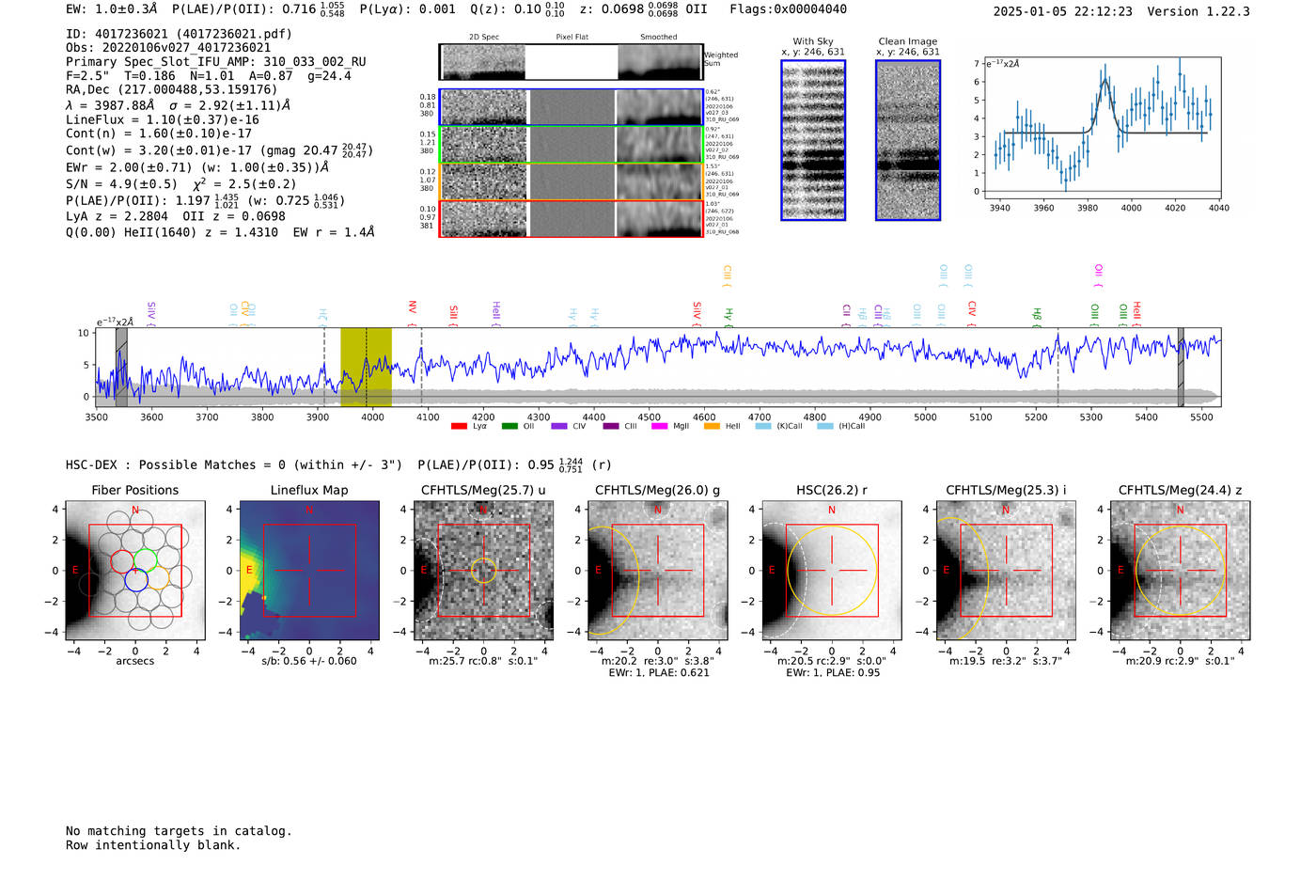Select the blue-bordered 2D spectrum row
Screen dimensions: 1316x896
[x=572, y=107]
